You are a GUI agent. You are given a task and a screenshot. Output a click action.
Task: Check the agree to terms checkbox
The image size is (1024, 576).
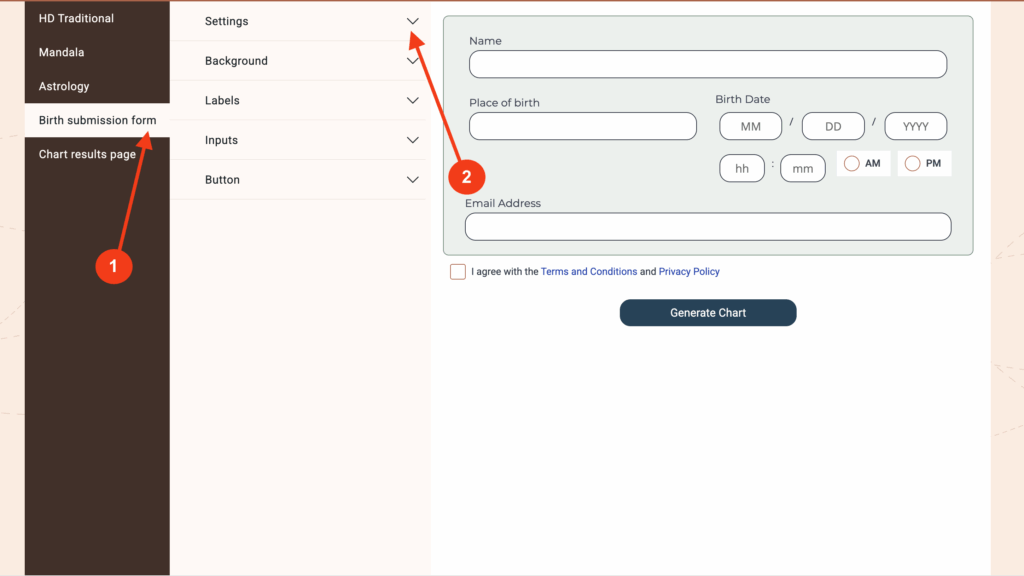458,272
